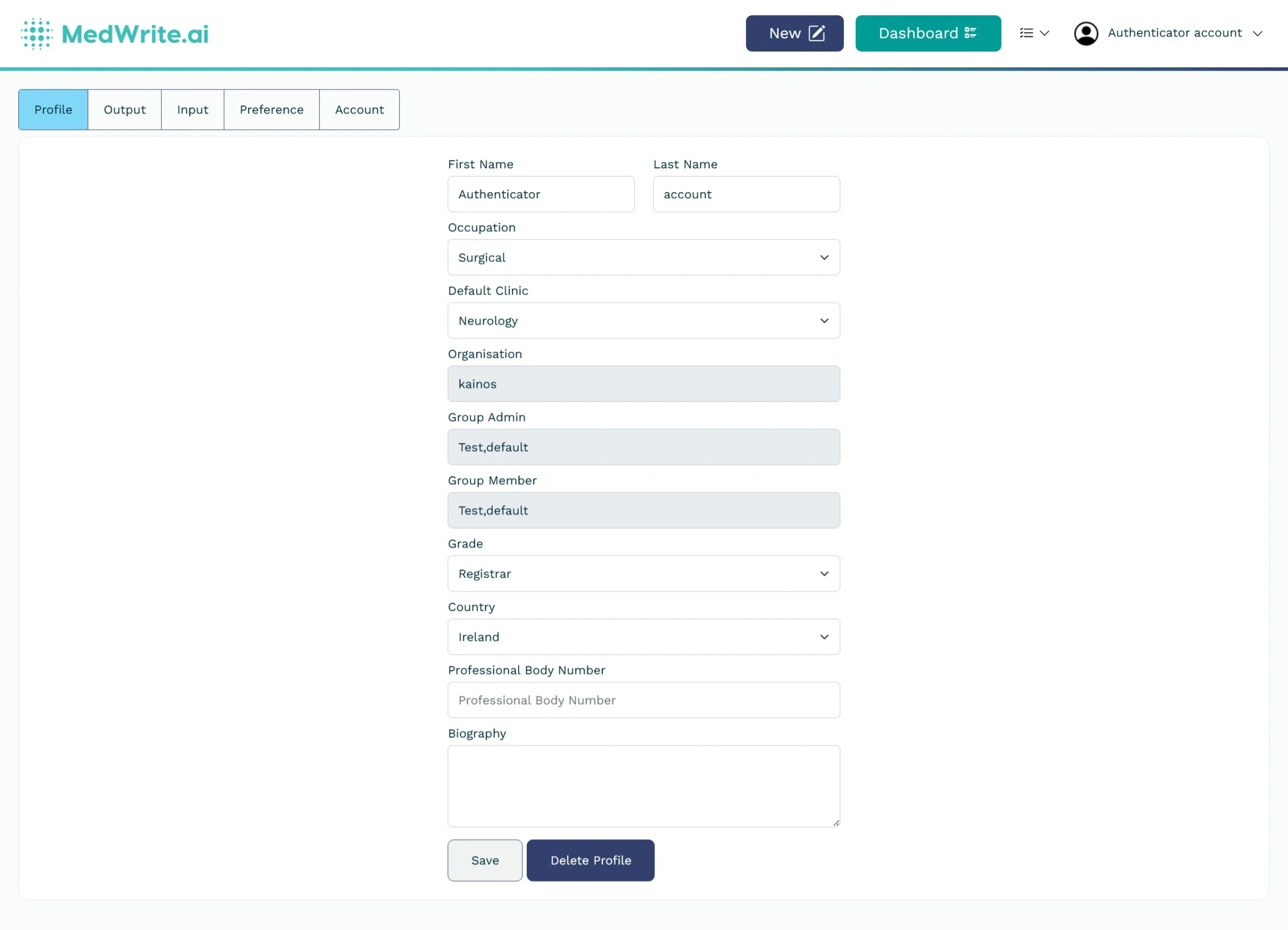Viewport: 1288px width, 930px height.
Task: Open the Default Clinic dropdown showing Neurology
Action: 643,320
